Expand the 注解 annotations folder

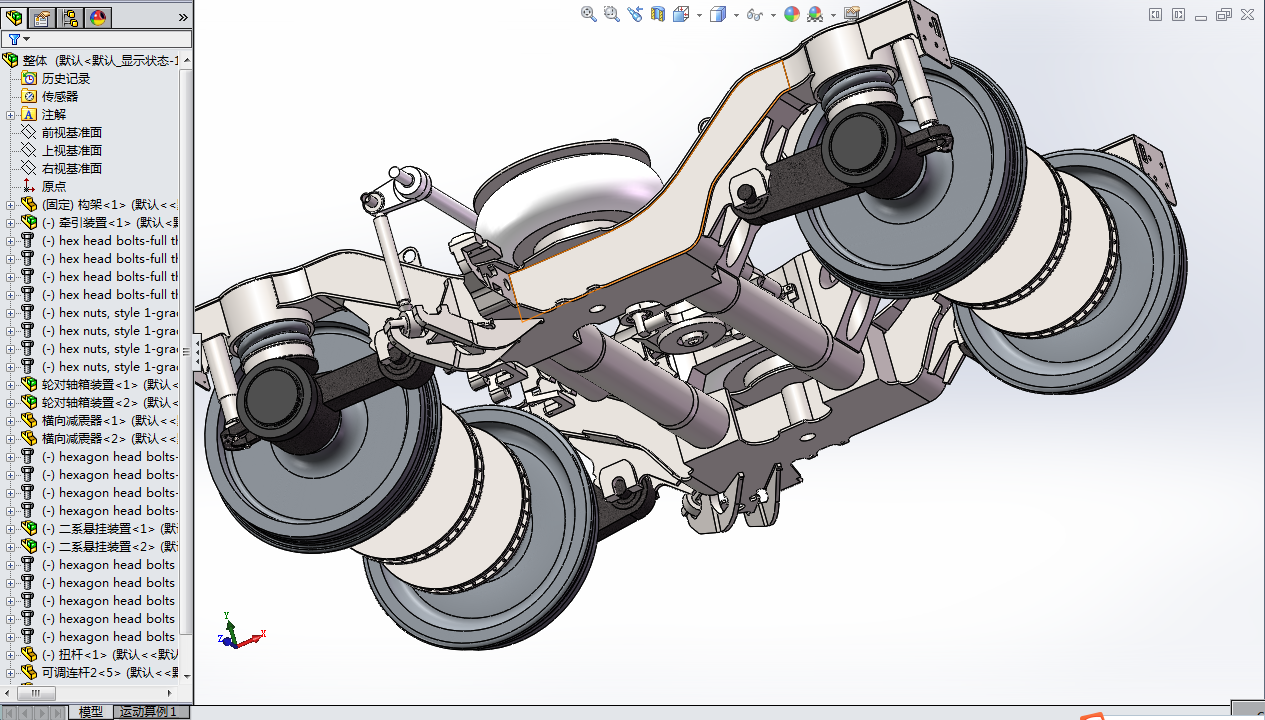pos(11,114)
